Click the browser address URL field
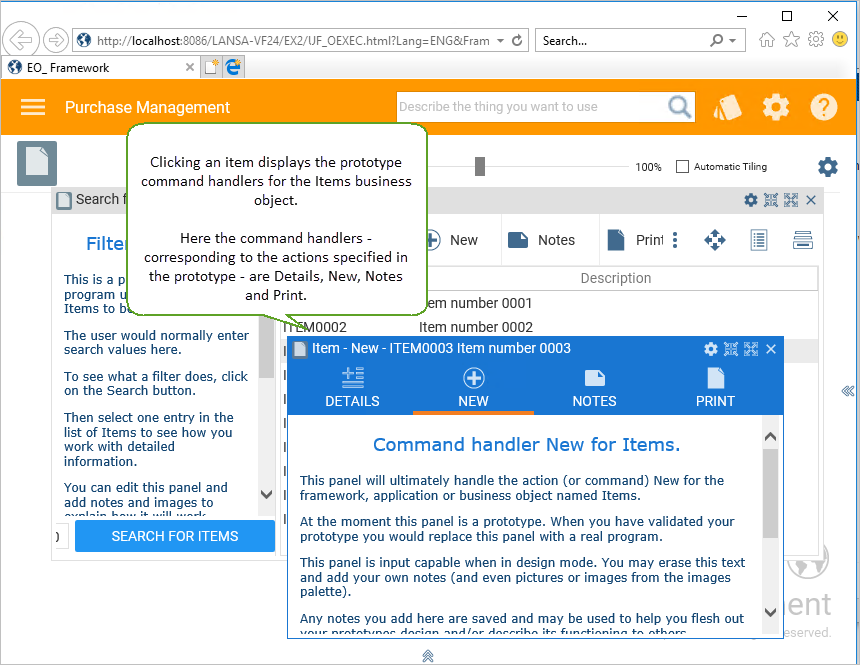This screenshot has height=665, width=860. (293, 41)
